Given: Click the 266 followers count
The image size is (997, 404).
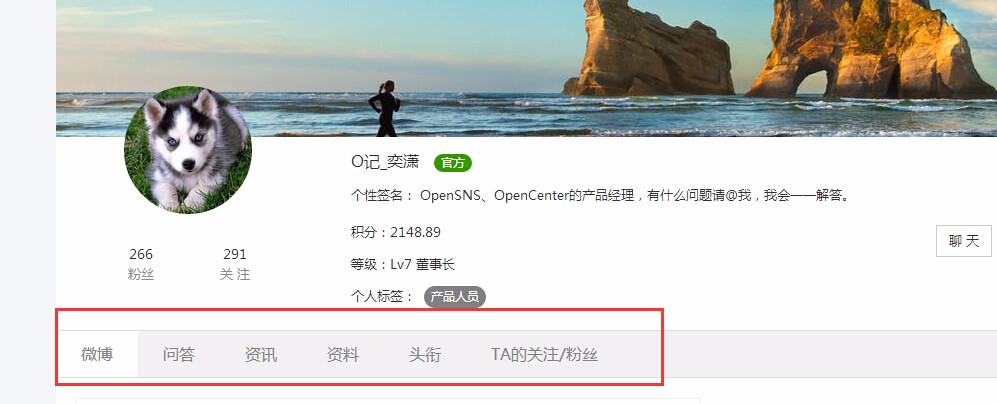Looking at the screenshot, I should point(141,254).
